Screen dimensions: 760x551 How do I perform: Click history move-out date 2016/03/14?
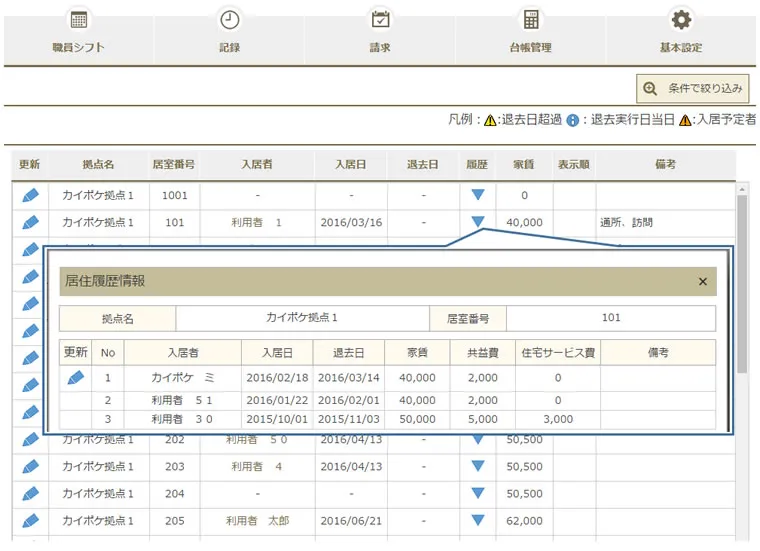(349, 378)
